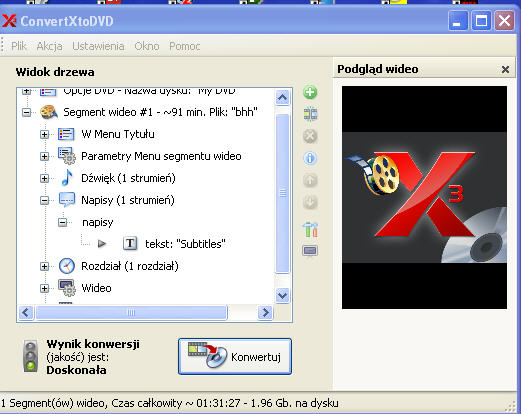
Task: Click the Konwertuj button
Action: click(235, 356)
